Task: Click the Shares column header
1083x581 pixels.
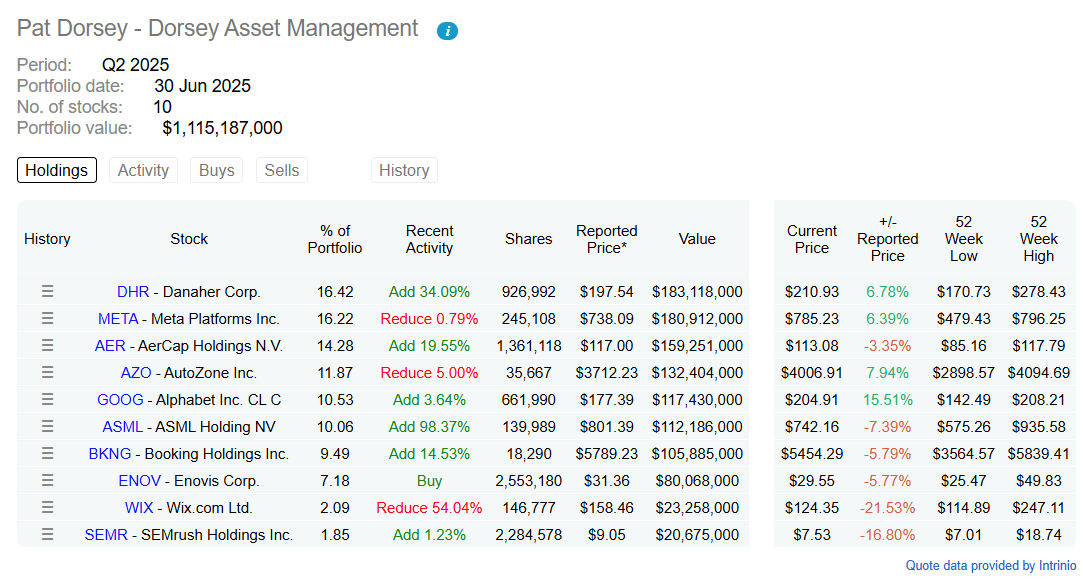Action: (528, 239)
